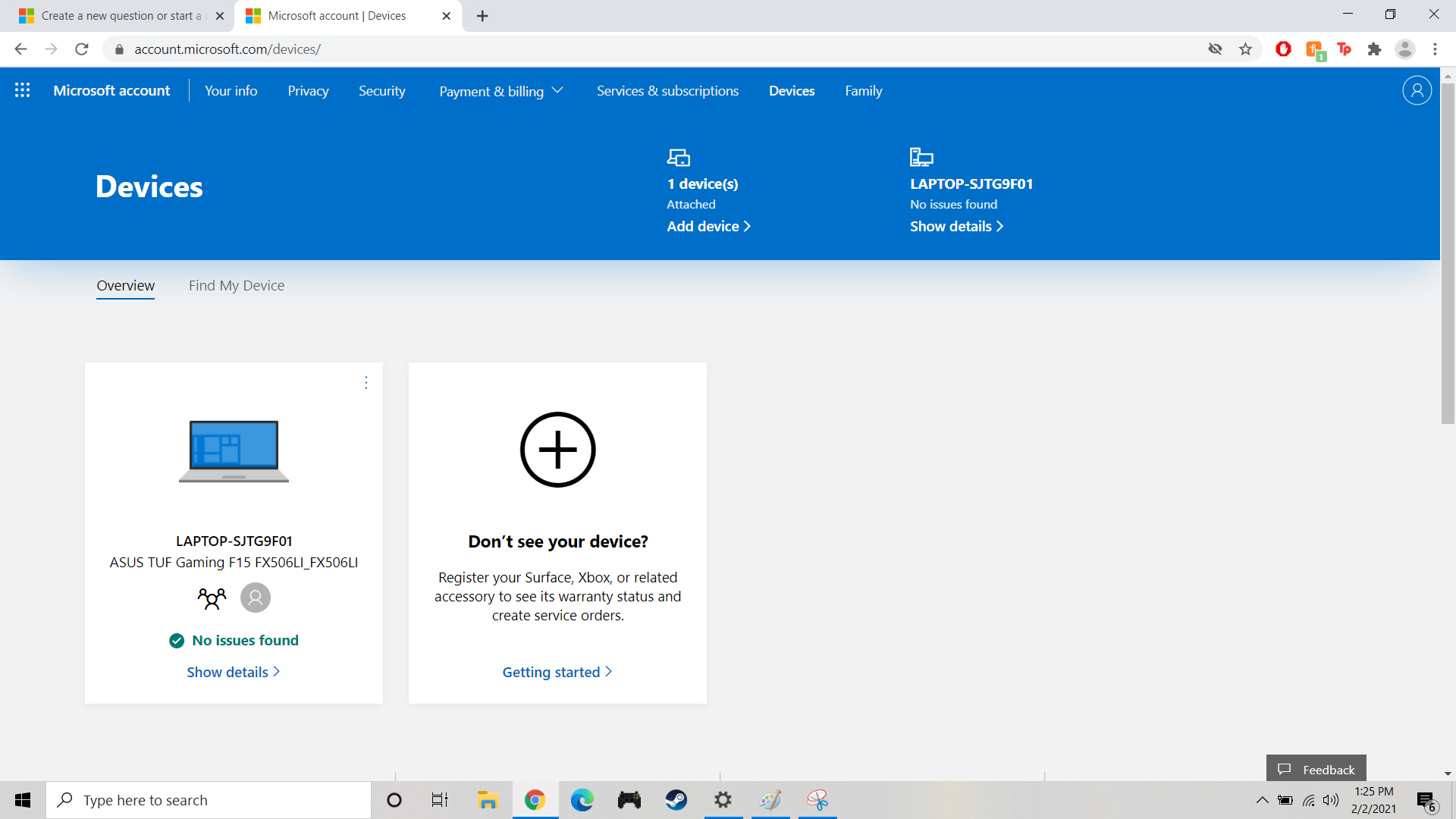Image resolution: width=1456 pixels, height=819 pixels.
Task: Click Getting started link
Action: (557, 673)
